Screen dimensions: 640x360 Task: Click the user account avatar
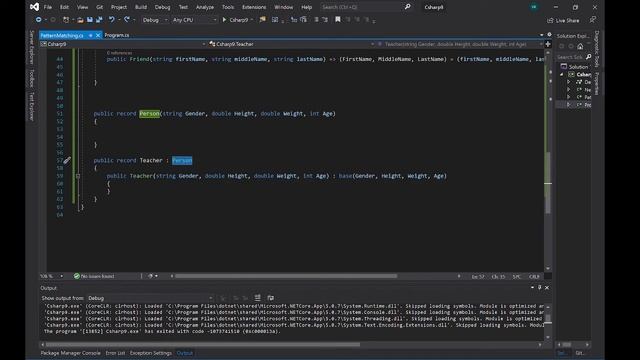(x=534, y=7)
